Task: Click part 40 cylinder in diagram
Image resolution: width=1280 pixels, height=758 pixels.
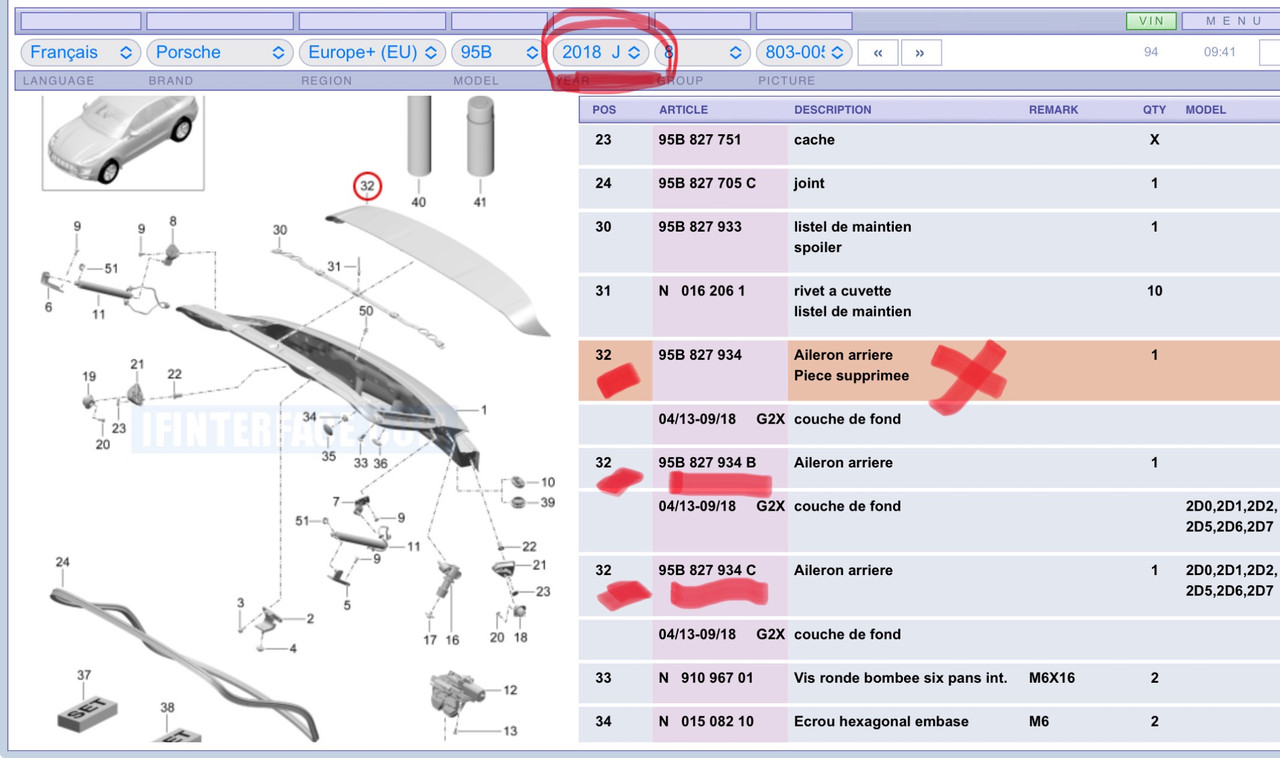Action: (418, 135)
